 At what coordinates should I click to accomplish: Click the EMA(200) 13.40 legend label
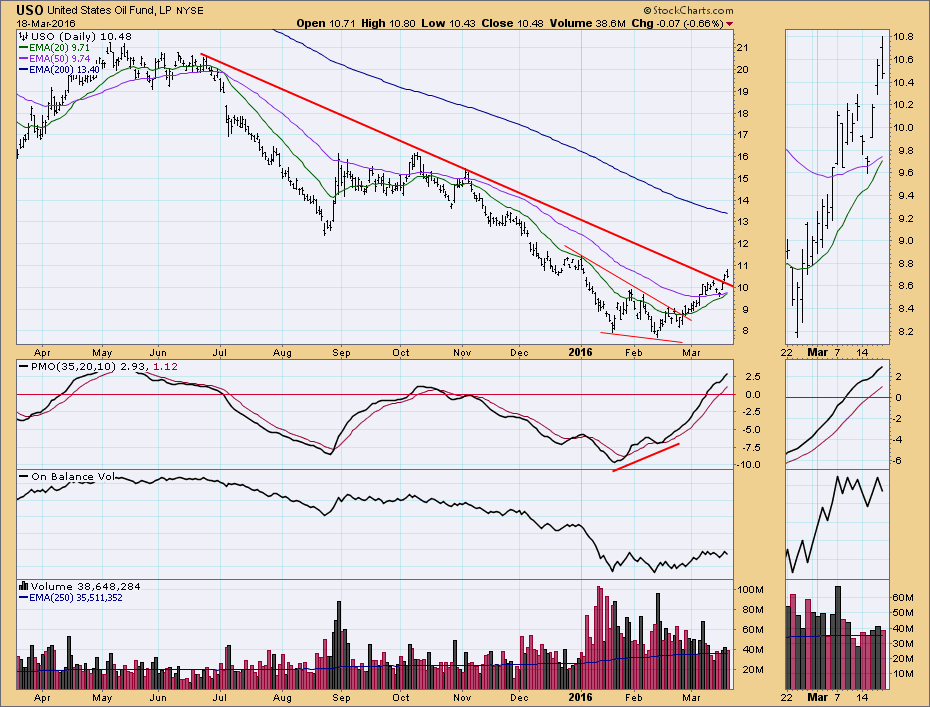(x=64, y=70)
